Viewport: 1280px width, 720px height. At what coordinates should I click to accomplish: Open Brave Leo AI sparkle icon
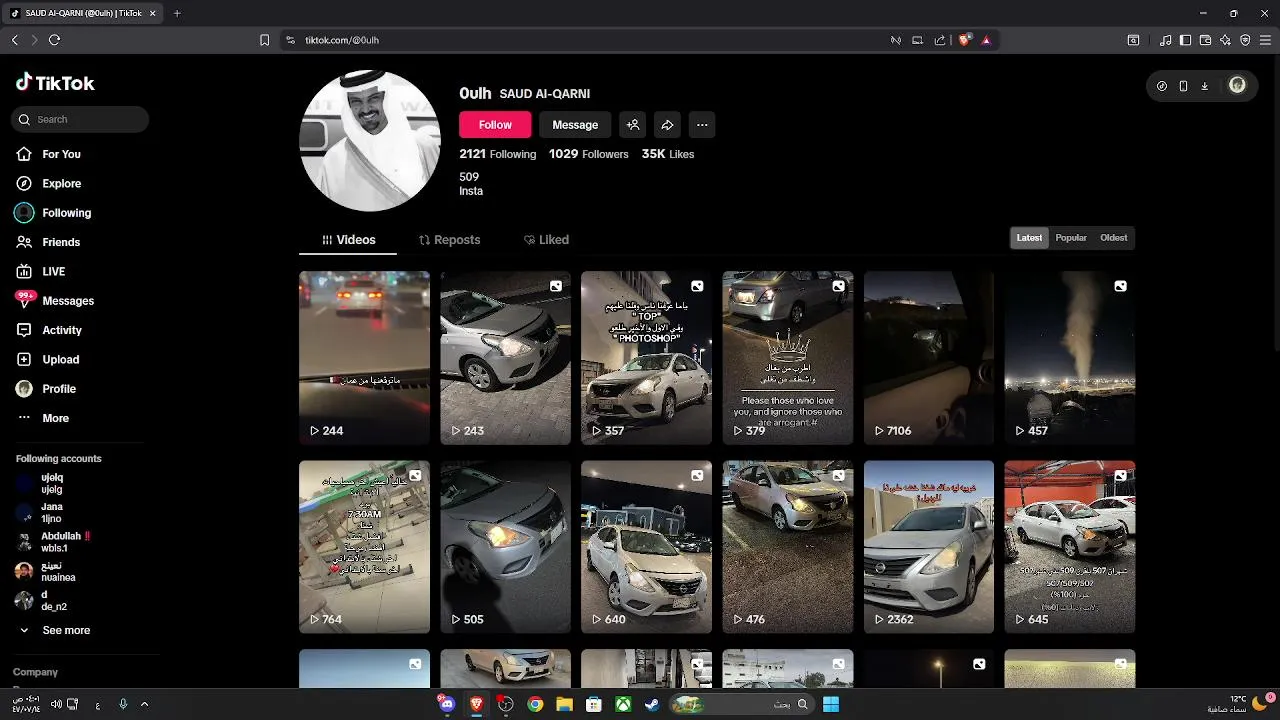[x=1225, y=40]
